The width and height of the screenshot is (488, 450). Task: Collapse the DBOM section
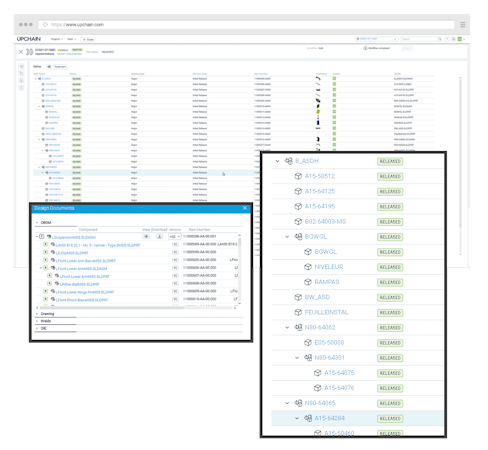37,223
